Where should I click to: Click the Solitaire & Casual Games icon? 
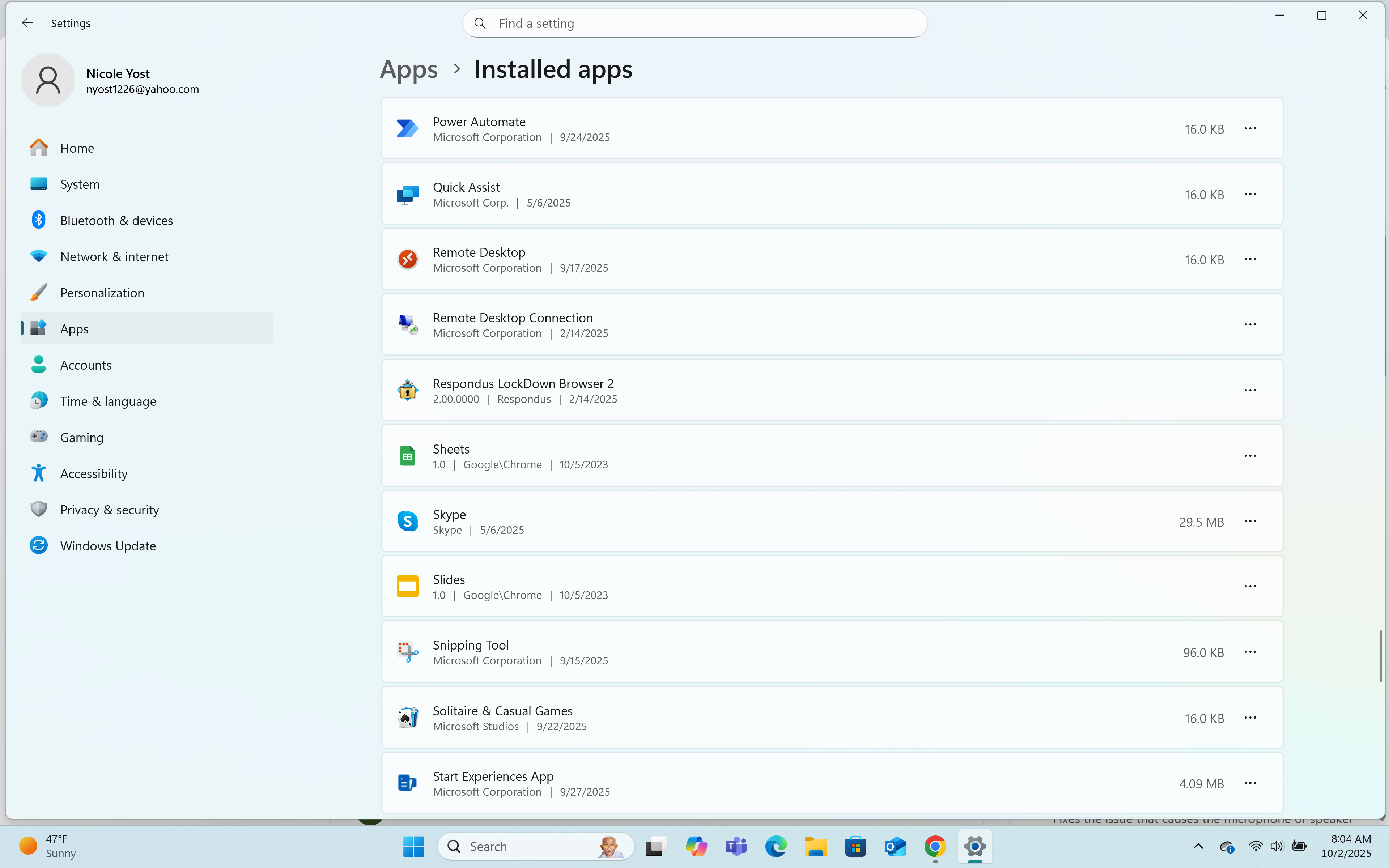[x=408, y=718]
